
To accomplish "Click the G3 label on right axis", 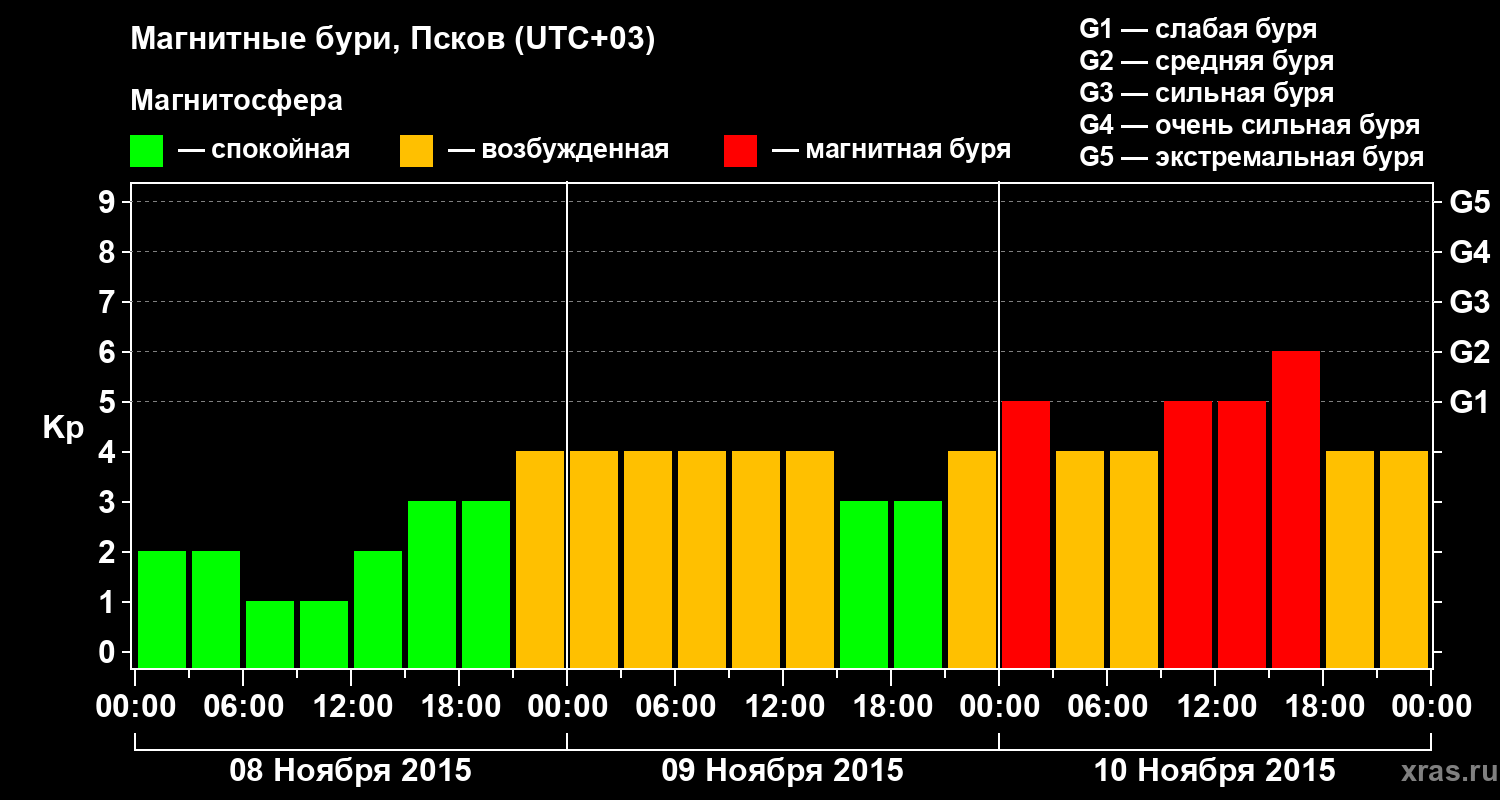I will click(x=1469, y=302).
